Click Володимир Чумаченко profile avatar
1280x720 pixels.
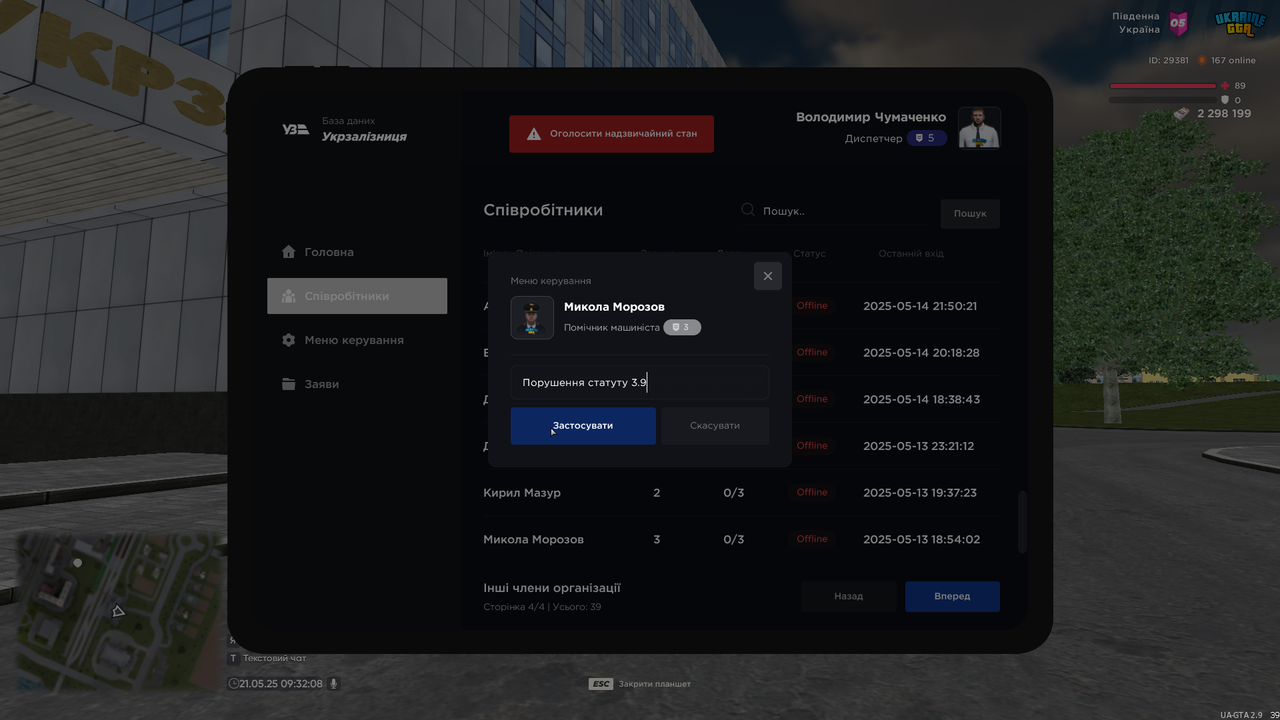(979, 127)
